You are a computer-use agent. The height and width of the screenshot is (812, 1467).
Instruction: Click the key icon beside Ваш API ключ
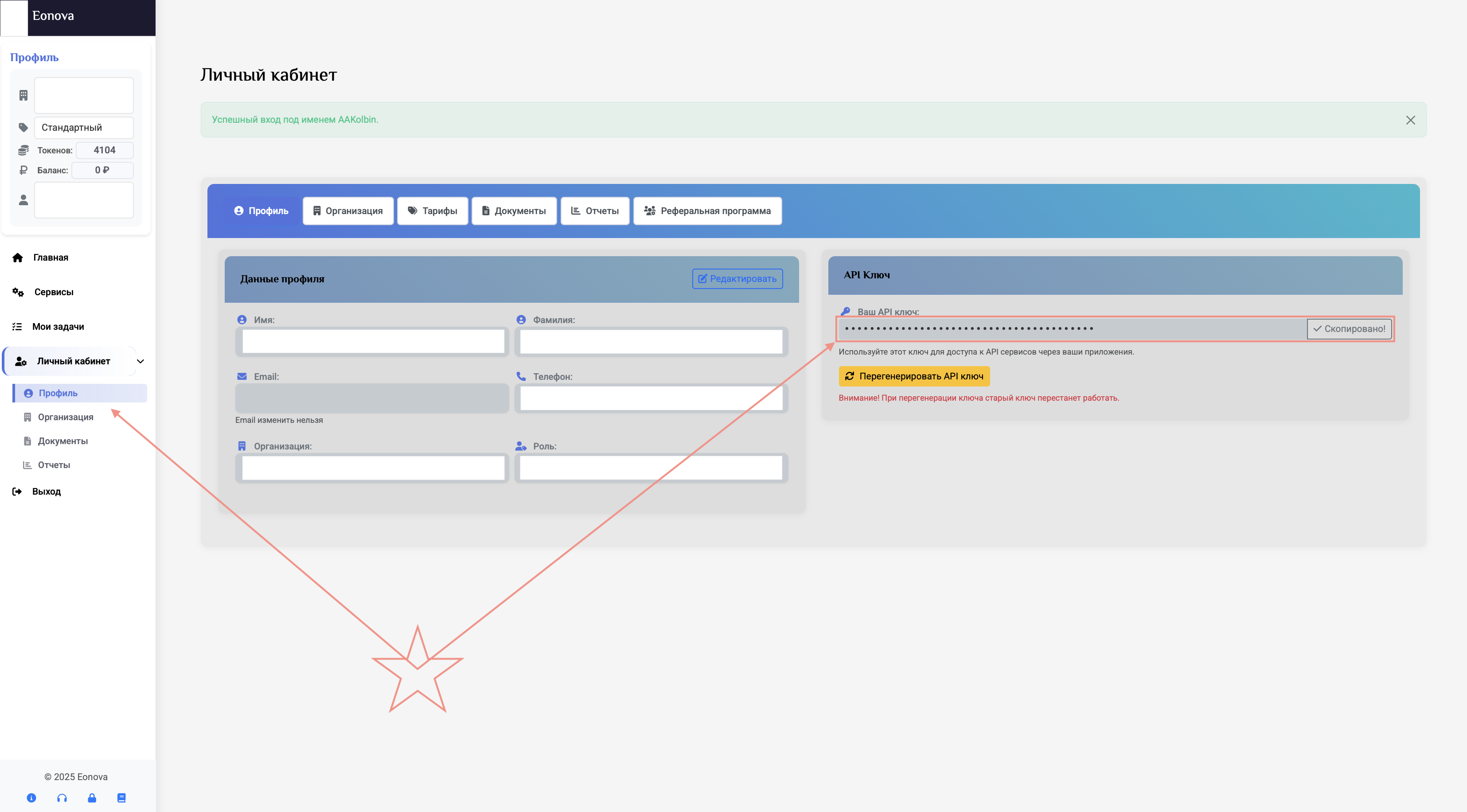click(846, 312)
